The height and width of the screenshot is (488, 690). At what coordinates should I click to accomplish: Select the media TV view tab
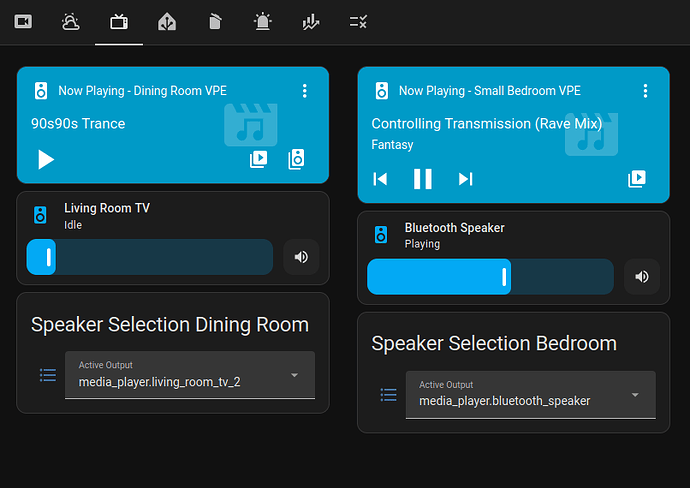pos(119,22)
